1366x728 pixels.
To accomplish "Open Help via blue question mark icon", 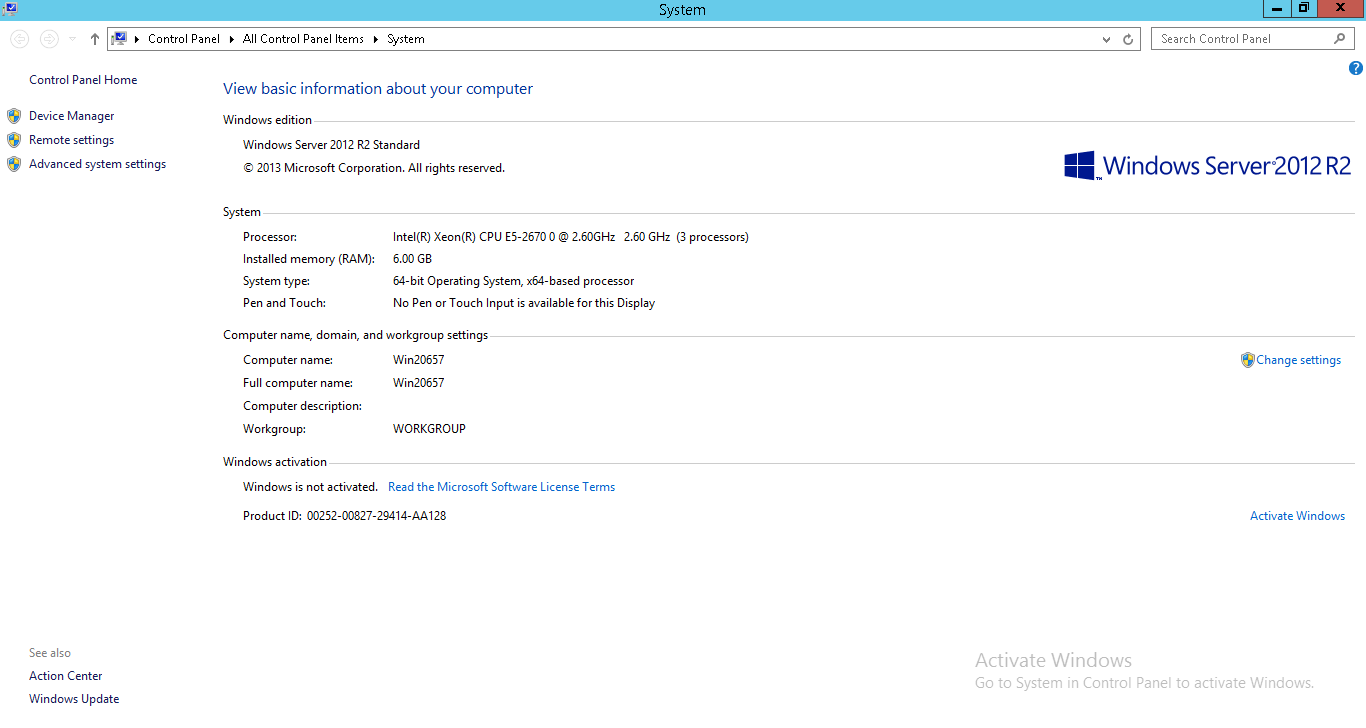I will [1355, 69].
